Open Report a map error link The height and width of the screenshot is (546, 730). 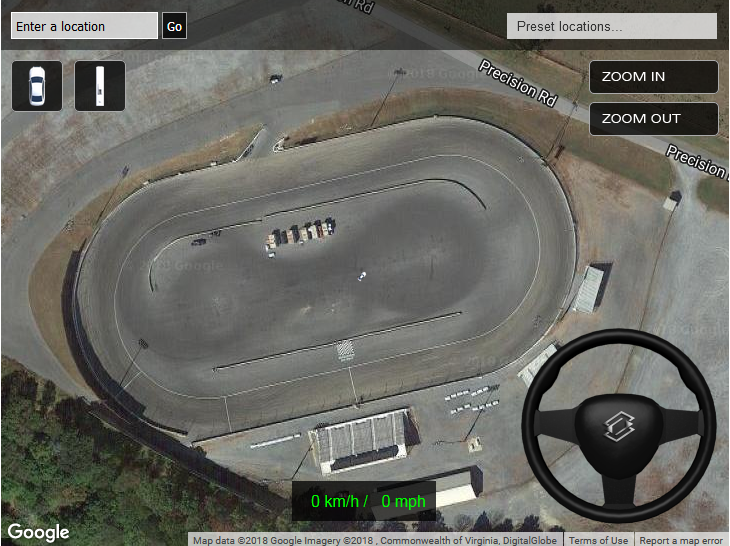[x=681, y=540]
